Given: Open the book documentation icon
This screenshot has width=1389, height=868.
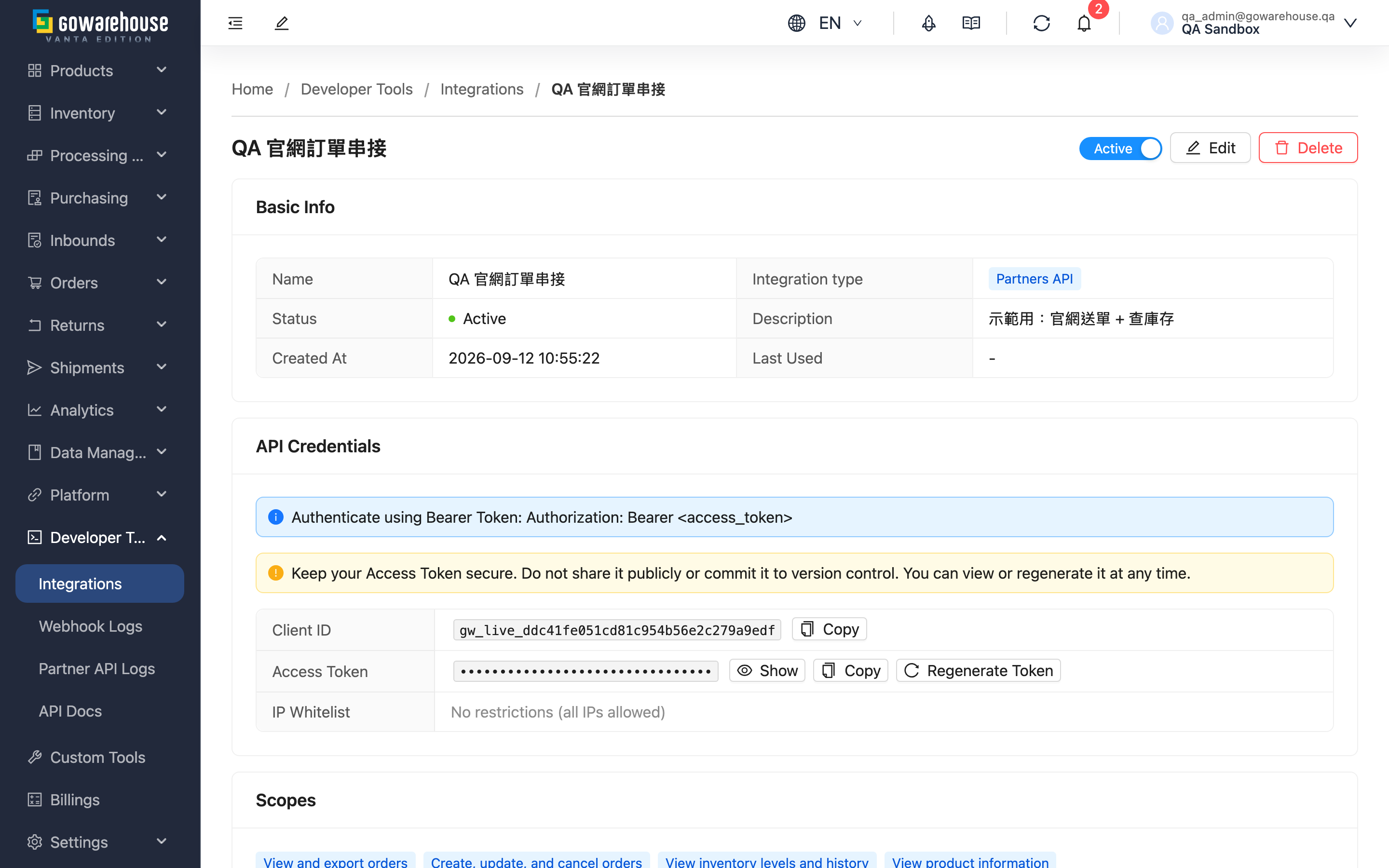Looking at the screenshot, I should (971, 23).
